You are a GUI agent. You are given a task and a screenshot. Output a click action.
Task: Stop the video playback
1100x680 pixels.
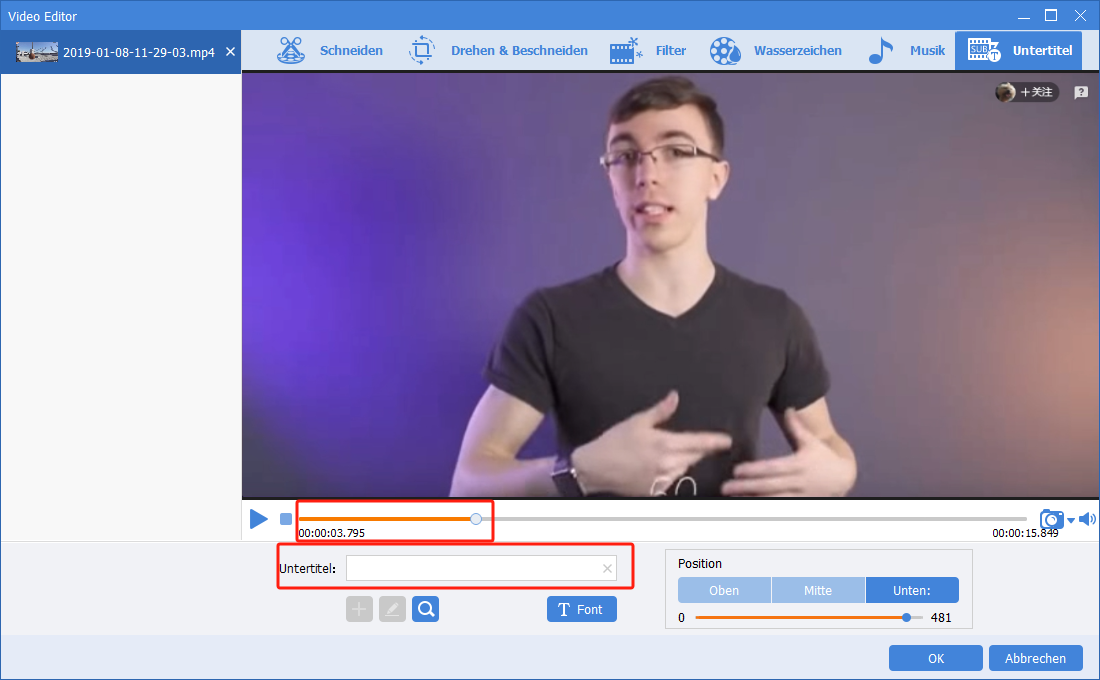point(286,519)
